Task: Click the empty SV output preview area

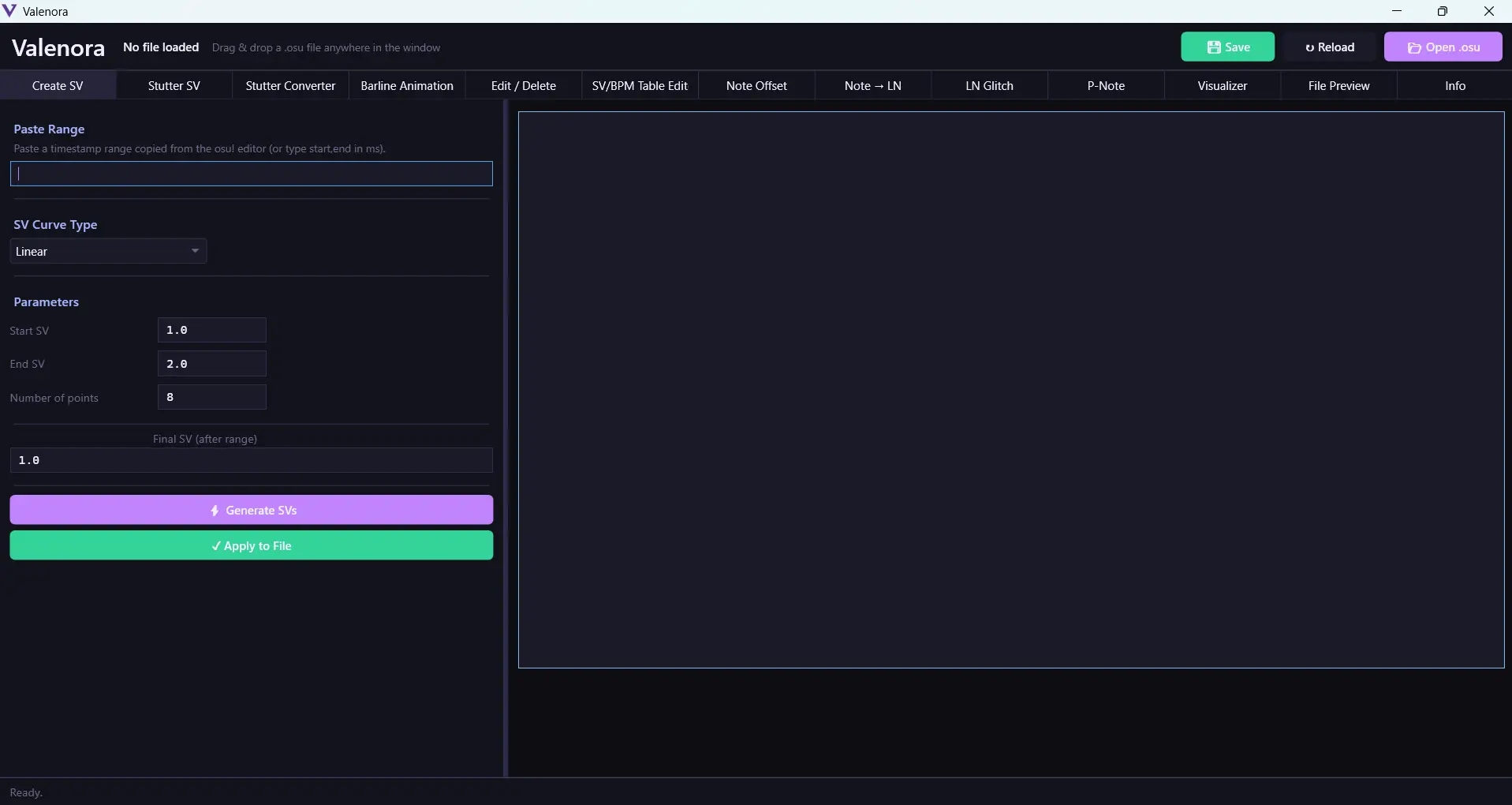Action: point(1011,390)
